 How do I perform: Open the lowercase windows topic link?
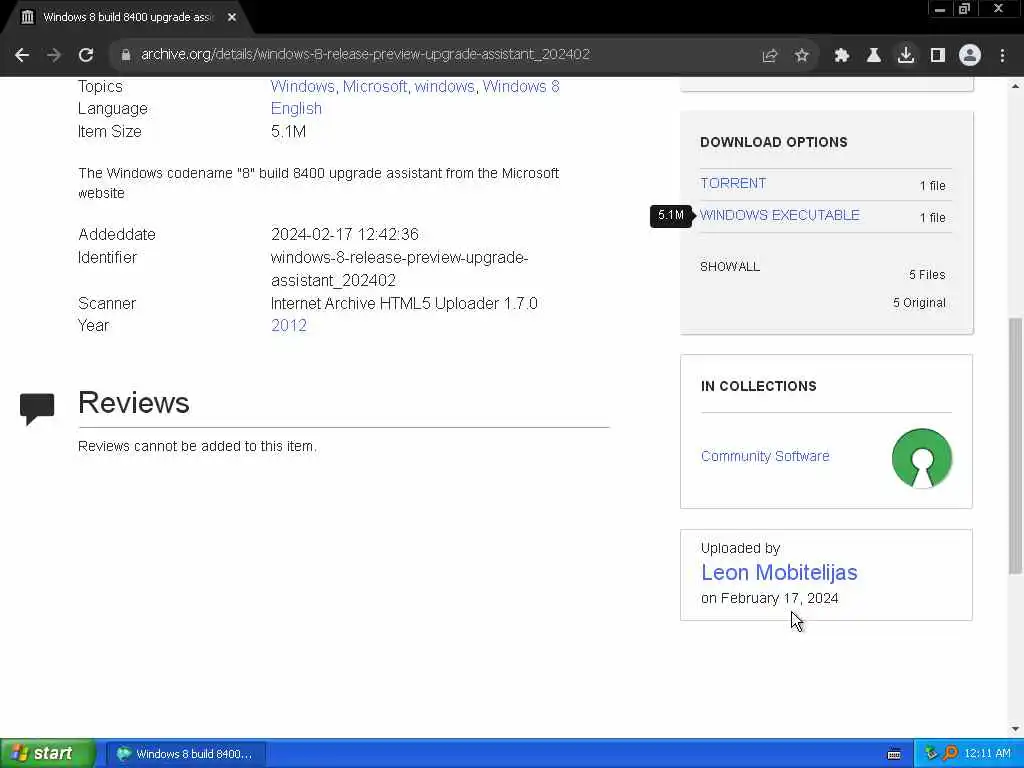click(x=445, y=86)
